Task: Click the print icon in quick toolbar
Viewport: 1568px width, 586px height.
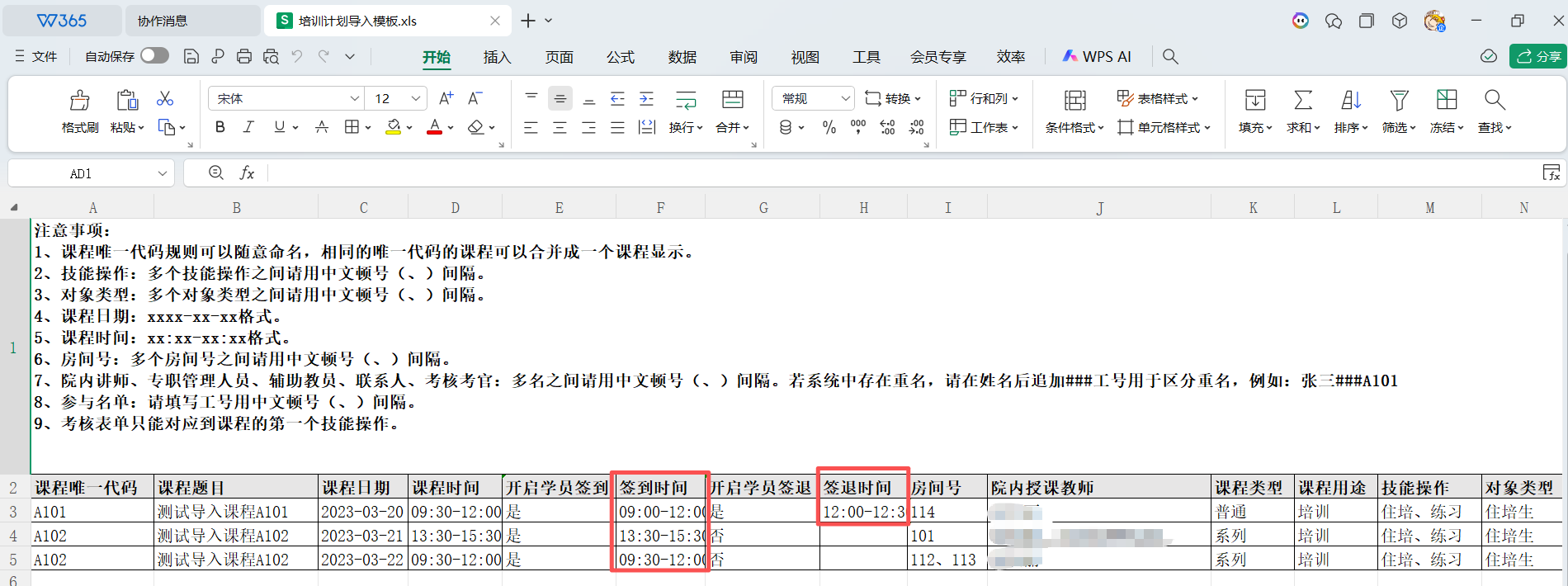Action: tap(244, 56)
